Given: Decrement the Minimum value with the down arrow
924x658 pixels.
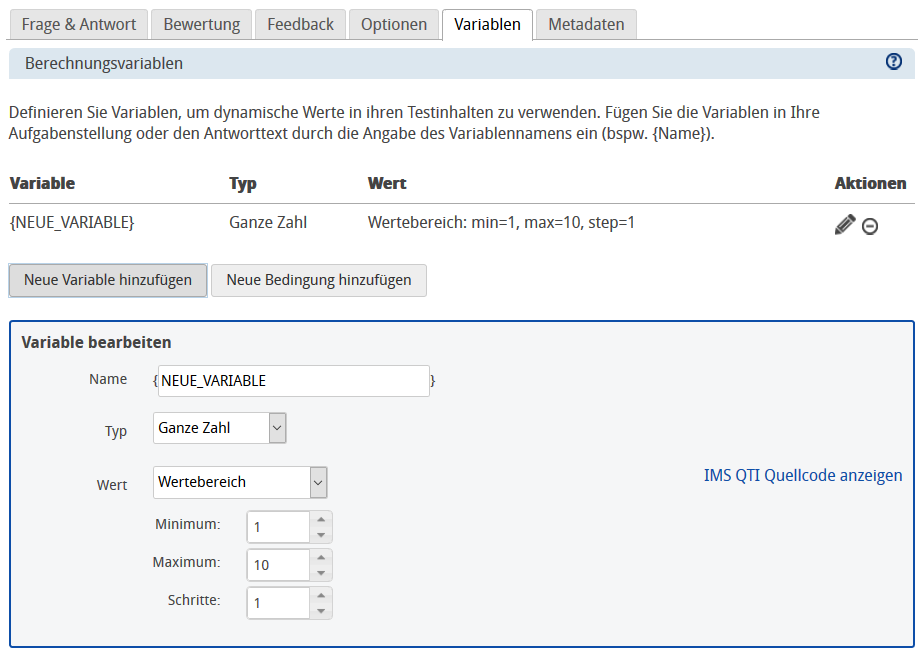Looking at the screenshot, I should coord(322,533).
